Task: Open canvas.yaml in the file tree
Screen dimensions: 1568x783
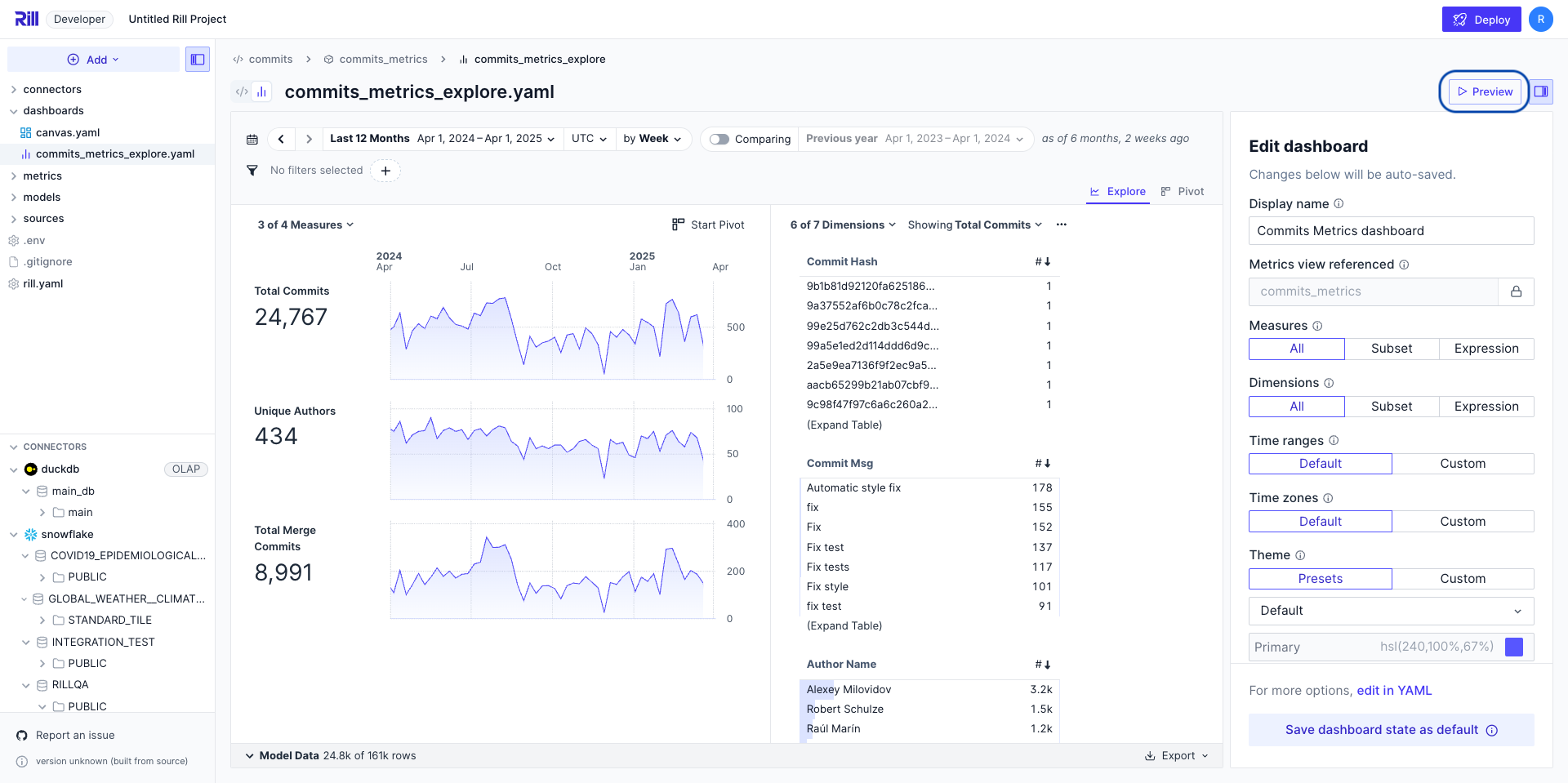Action: (68, 132)
